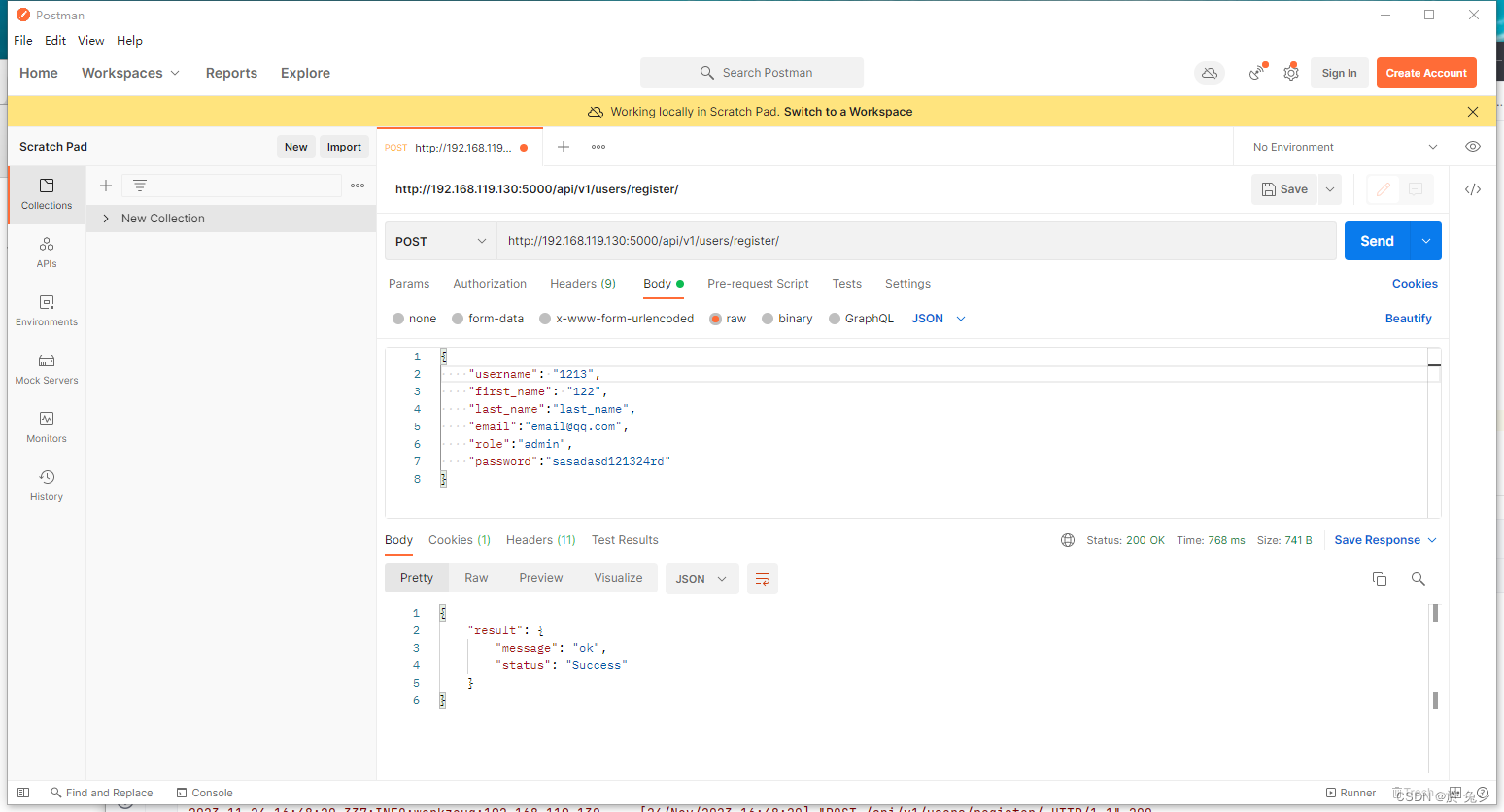The image size is (1504, 812).
Task: Click the Search Postman field
Action: point(752,73)
